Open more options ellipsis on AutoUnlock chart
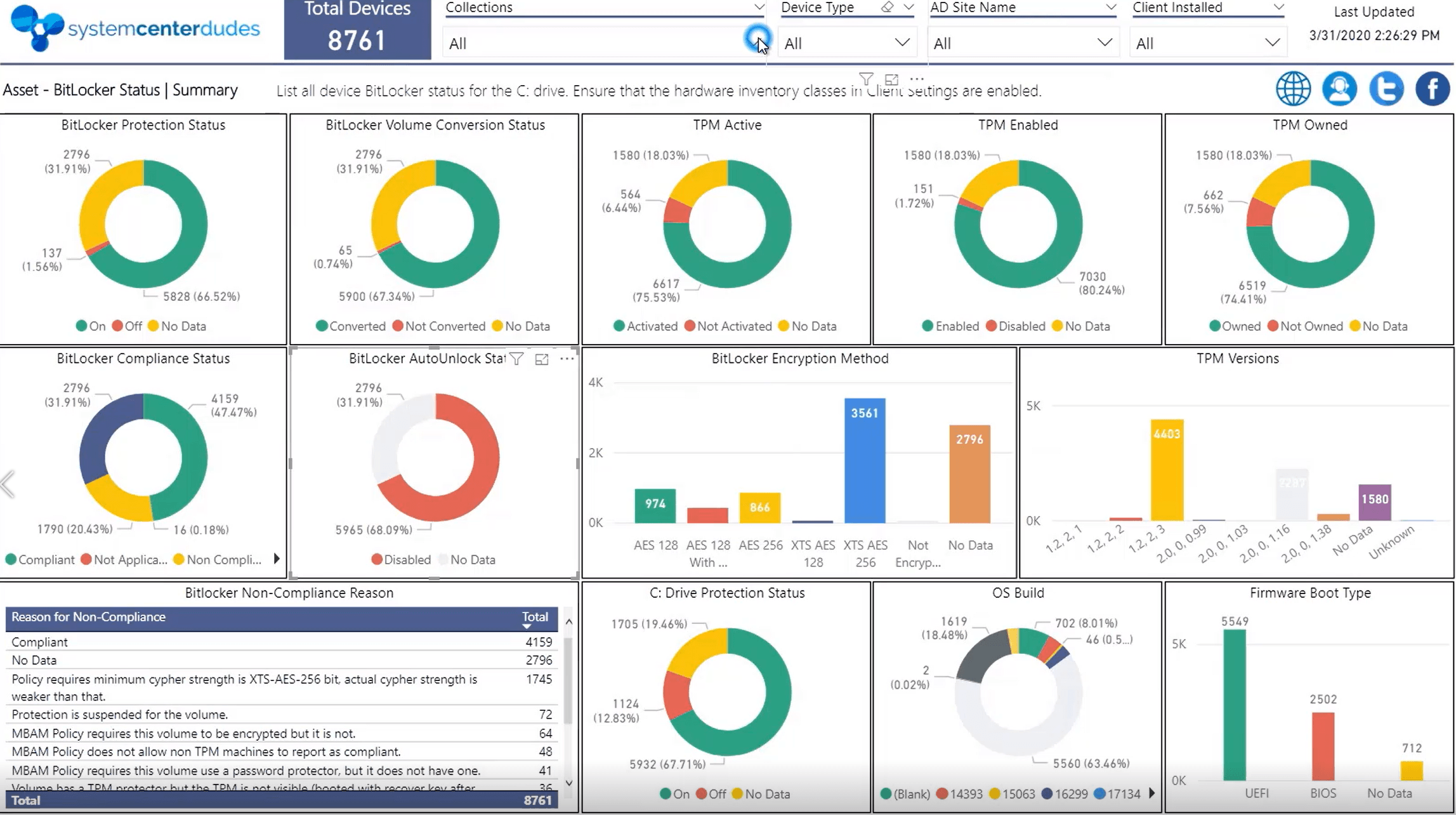1456x815 pixels. click(x=567, y=359)
